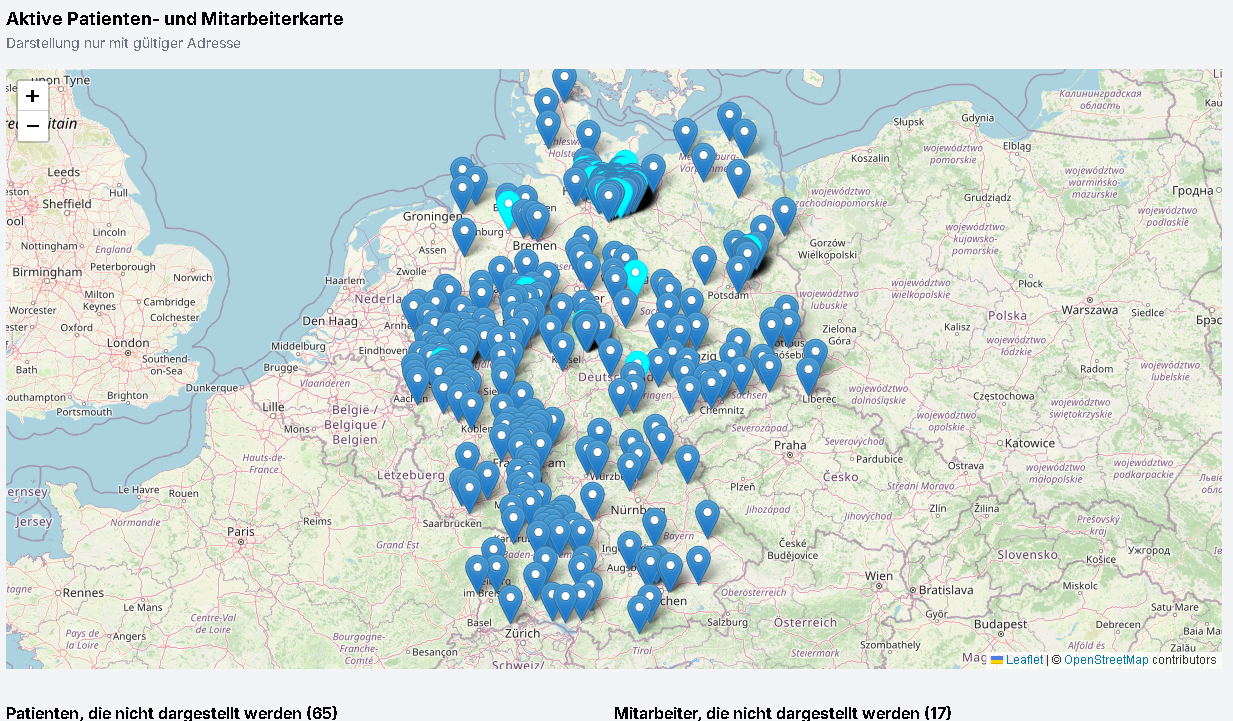Select the lone marker west of Potsdam
This screenshot has width=1233, height=721.
705,265
